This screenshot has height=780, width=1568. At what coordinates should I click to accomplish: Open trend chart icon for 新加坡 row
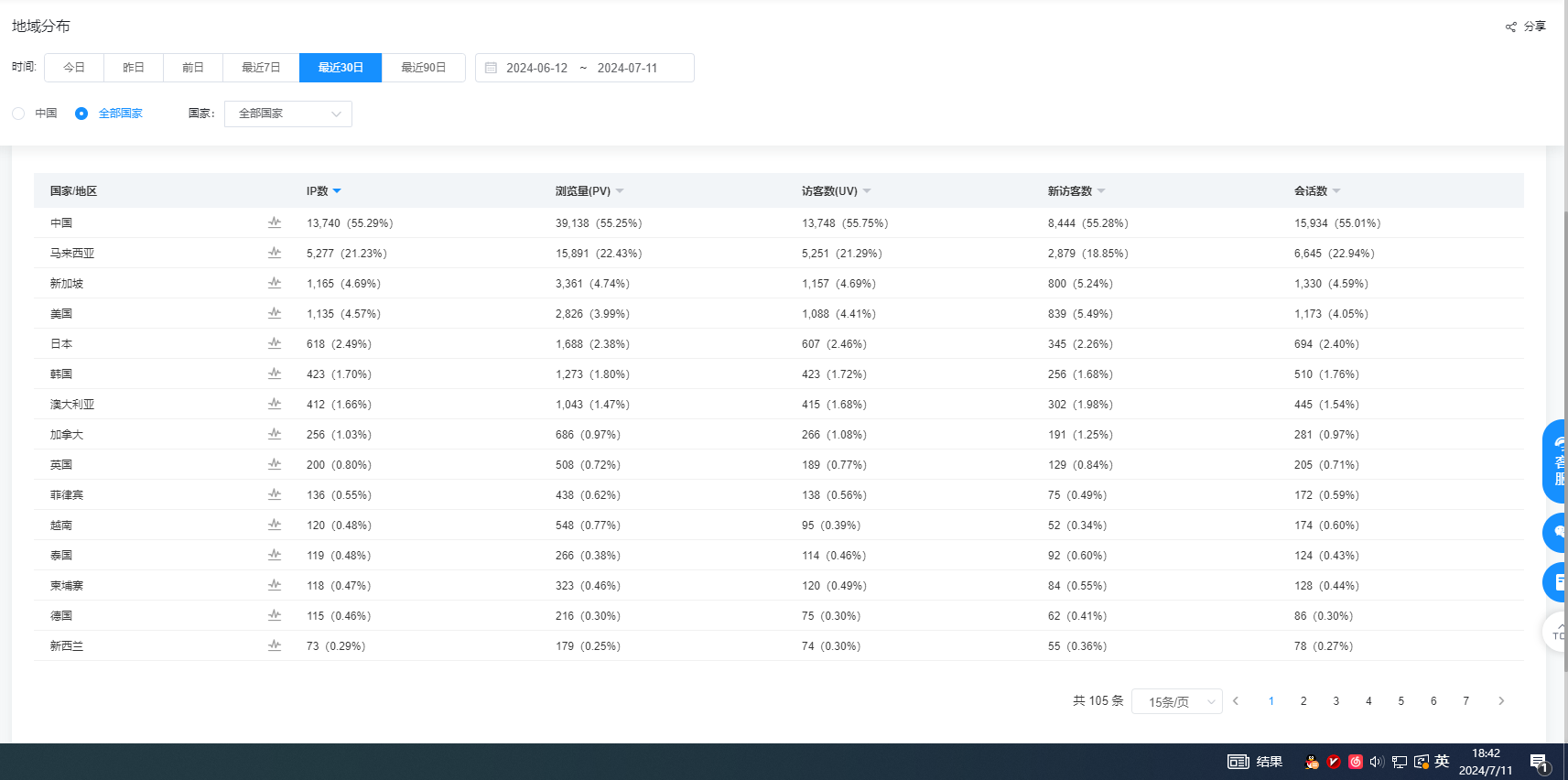(275, 283)
